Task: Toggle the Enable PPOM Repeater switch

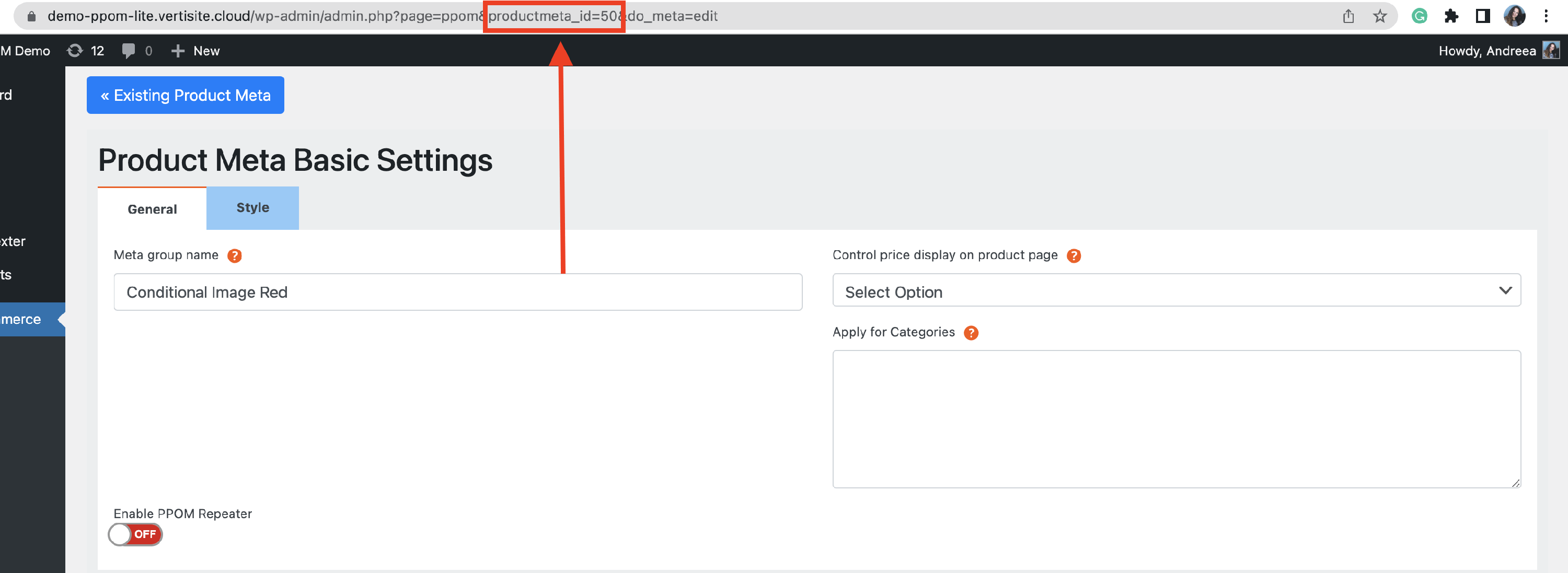Action: [135, 534]
